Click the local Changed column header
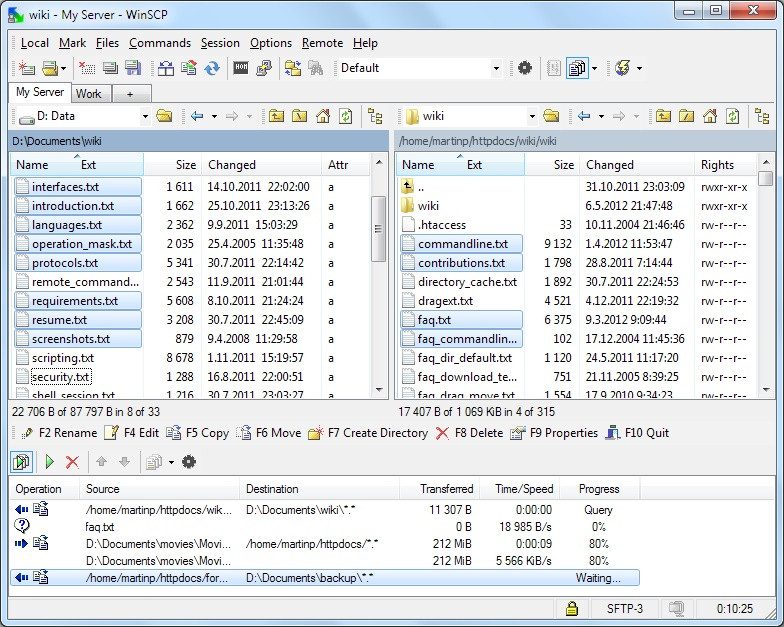Image resolution: width=784 pixels, height=627 pixels. click(261, 165)
